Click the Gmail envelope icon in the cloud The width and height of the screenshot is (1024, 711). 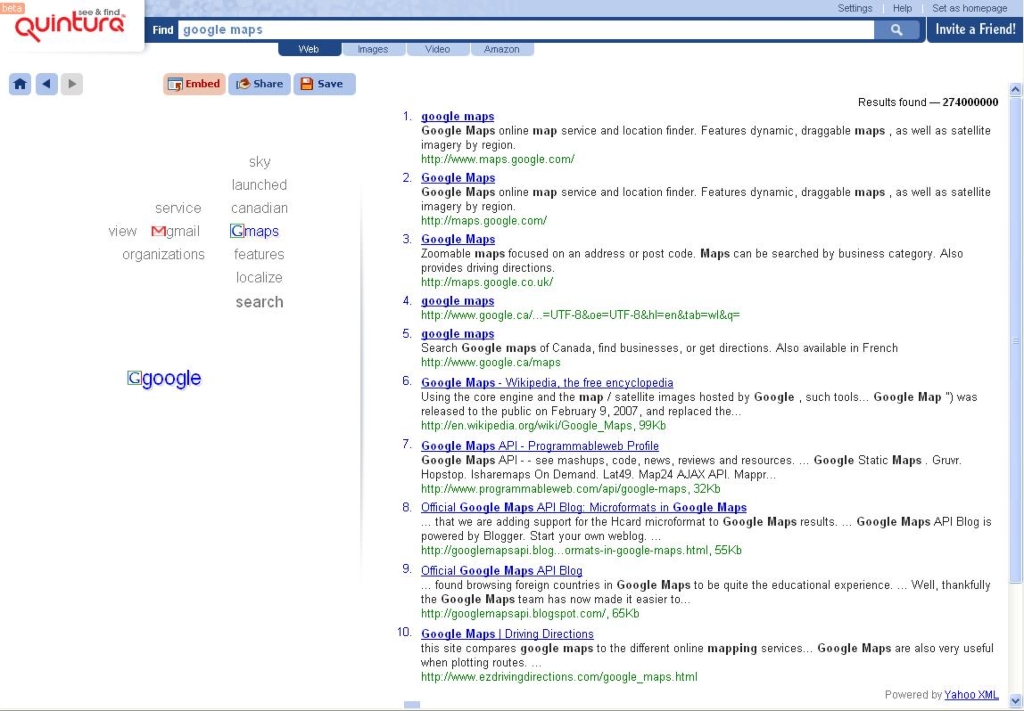click(x=158, y=231)
